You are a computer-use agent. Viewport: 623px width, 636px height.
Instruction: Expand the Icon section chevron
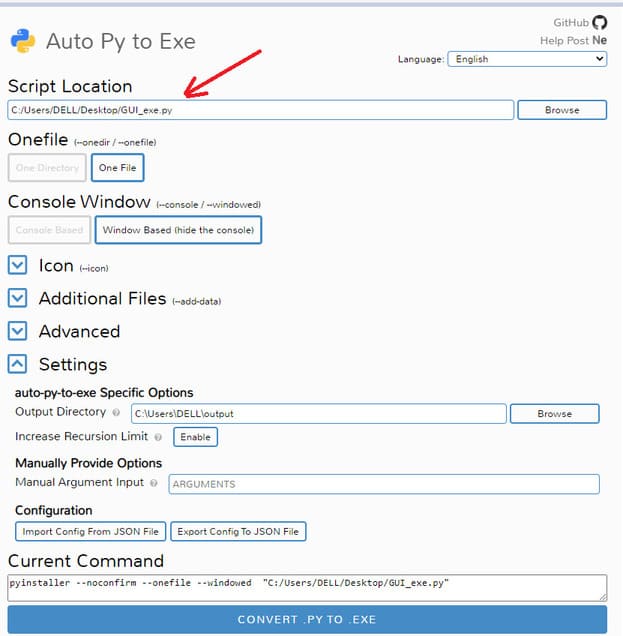click(x=17, y=265)
